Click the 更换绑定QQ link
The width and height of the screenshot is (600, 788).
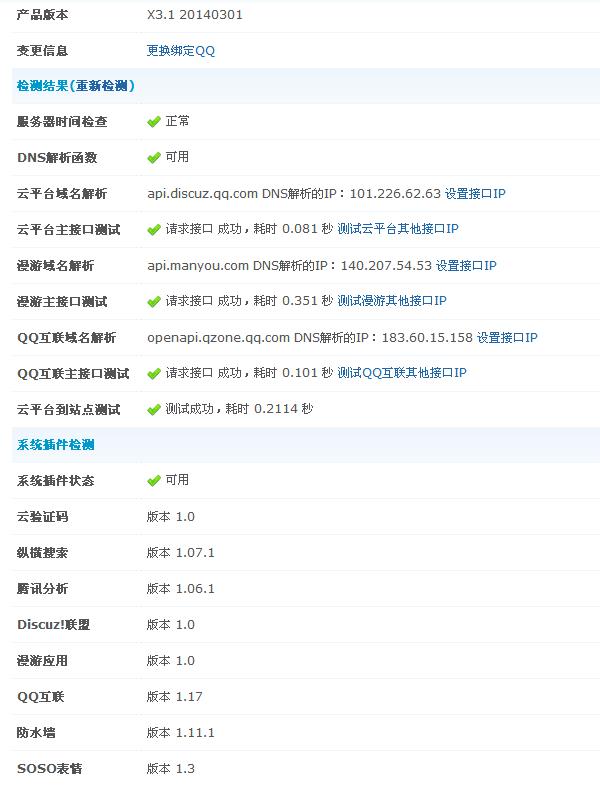180,51
